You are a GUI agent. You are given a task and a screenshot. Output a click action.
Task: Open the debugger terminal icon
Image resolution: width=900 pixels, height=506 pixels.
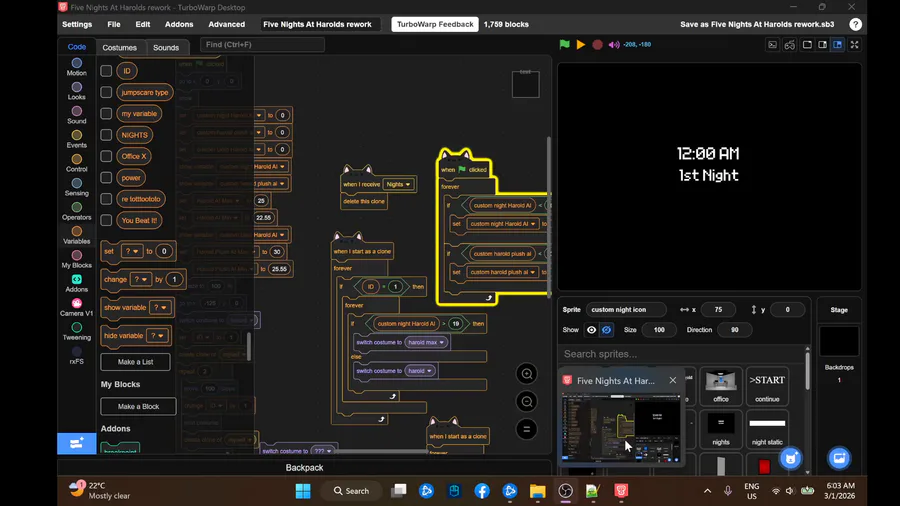pos(773,45)
